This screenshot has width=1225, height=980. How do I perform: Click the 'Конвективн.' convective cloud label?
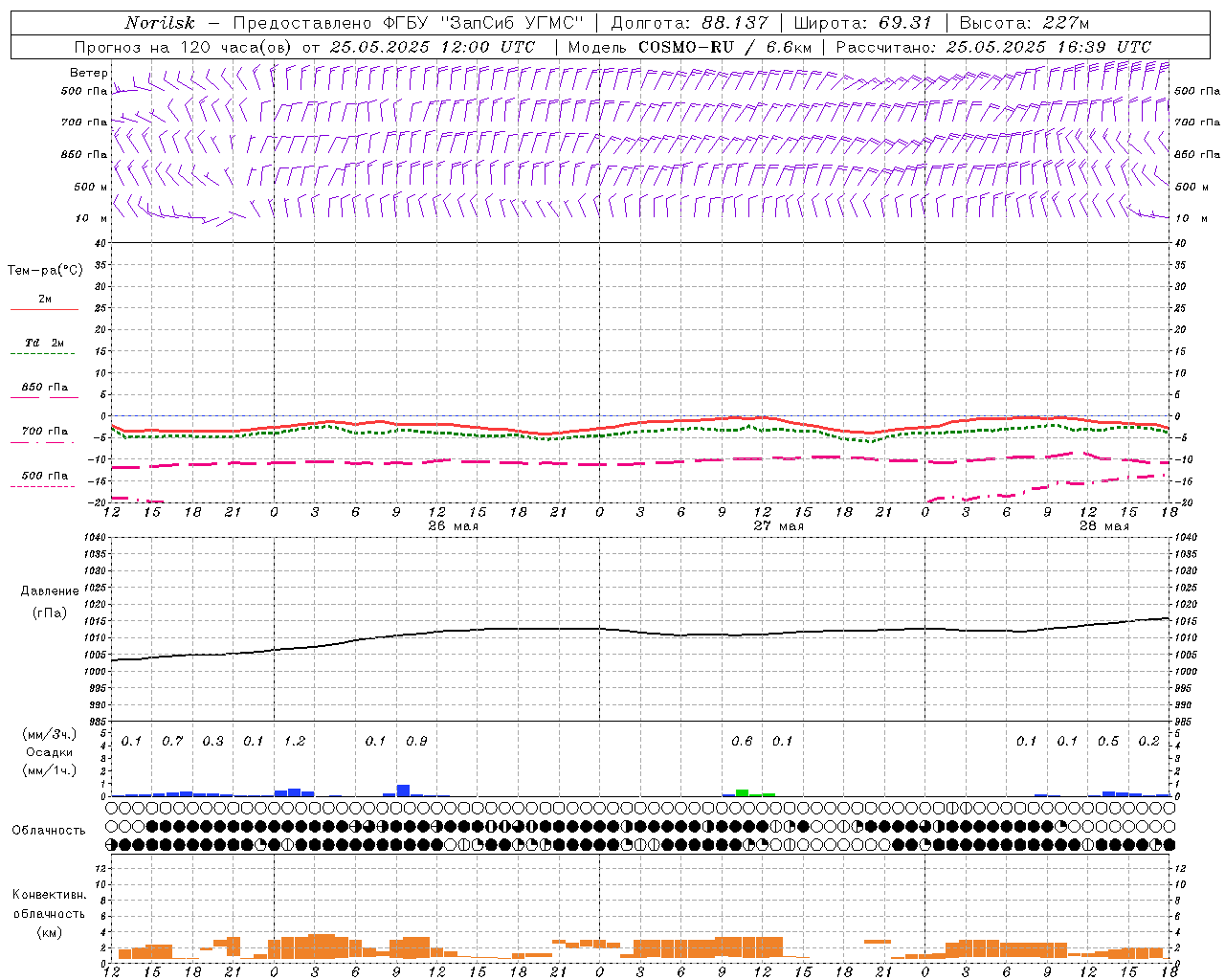49,895
